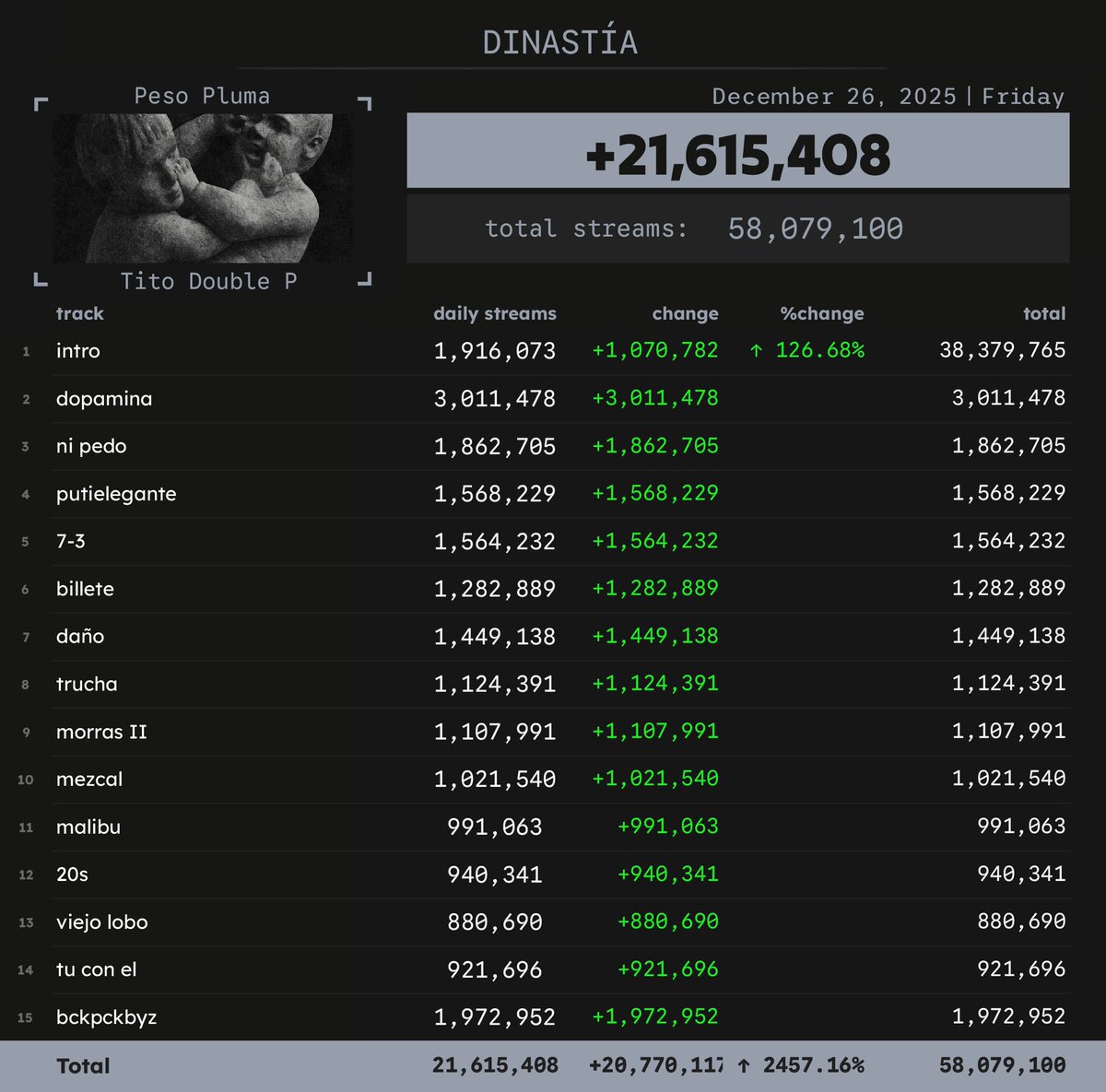Select the daño track name
The width and height of the screenshot is (1106, 1092).
80,637
